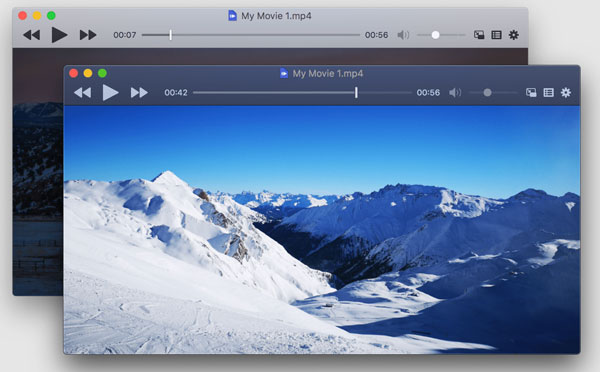
Task: Click the file icon in back window title
Action: [x=232, y=16]
